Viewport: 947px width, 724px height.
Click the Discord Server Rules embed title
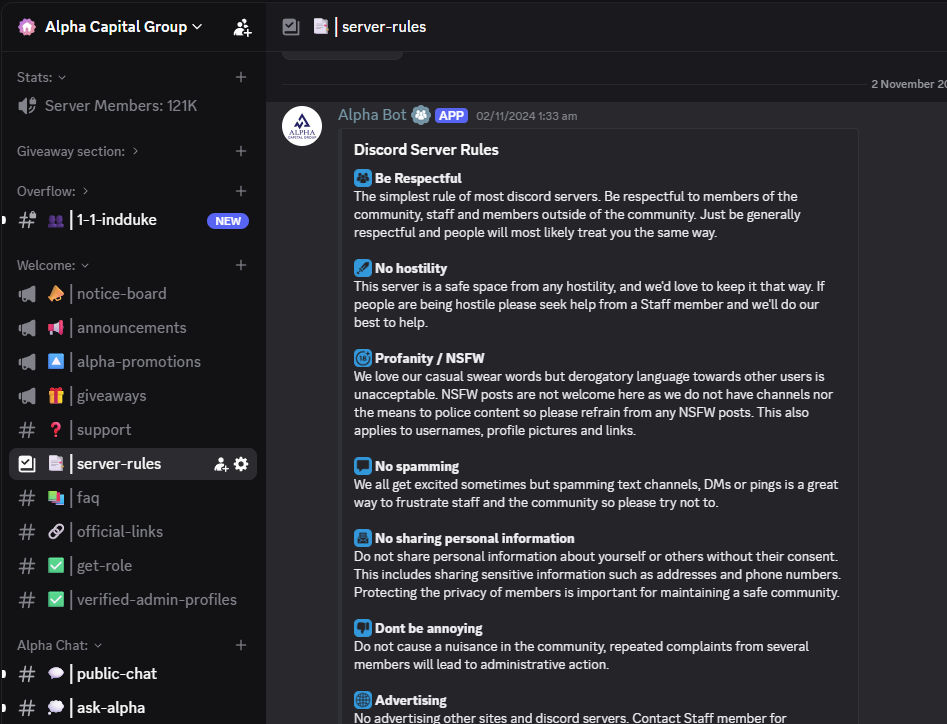tap(426, 150)
